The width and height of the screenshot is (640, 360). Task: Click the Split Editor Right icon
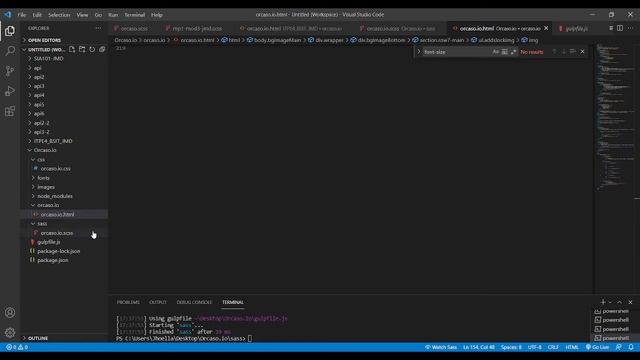(620, 28)
